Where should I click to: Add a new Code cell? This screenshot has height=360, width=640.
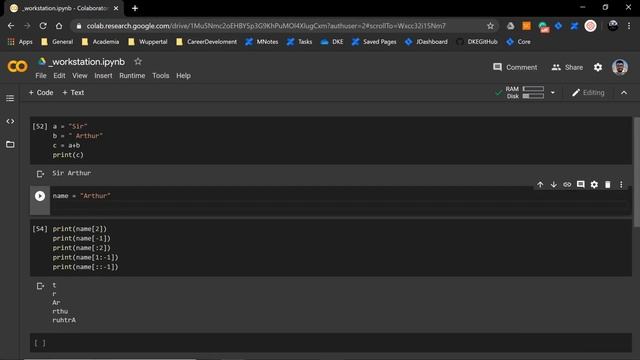[x=41, y=93]
